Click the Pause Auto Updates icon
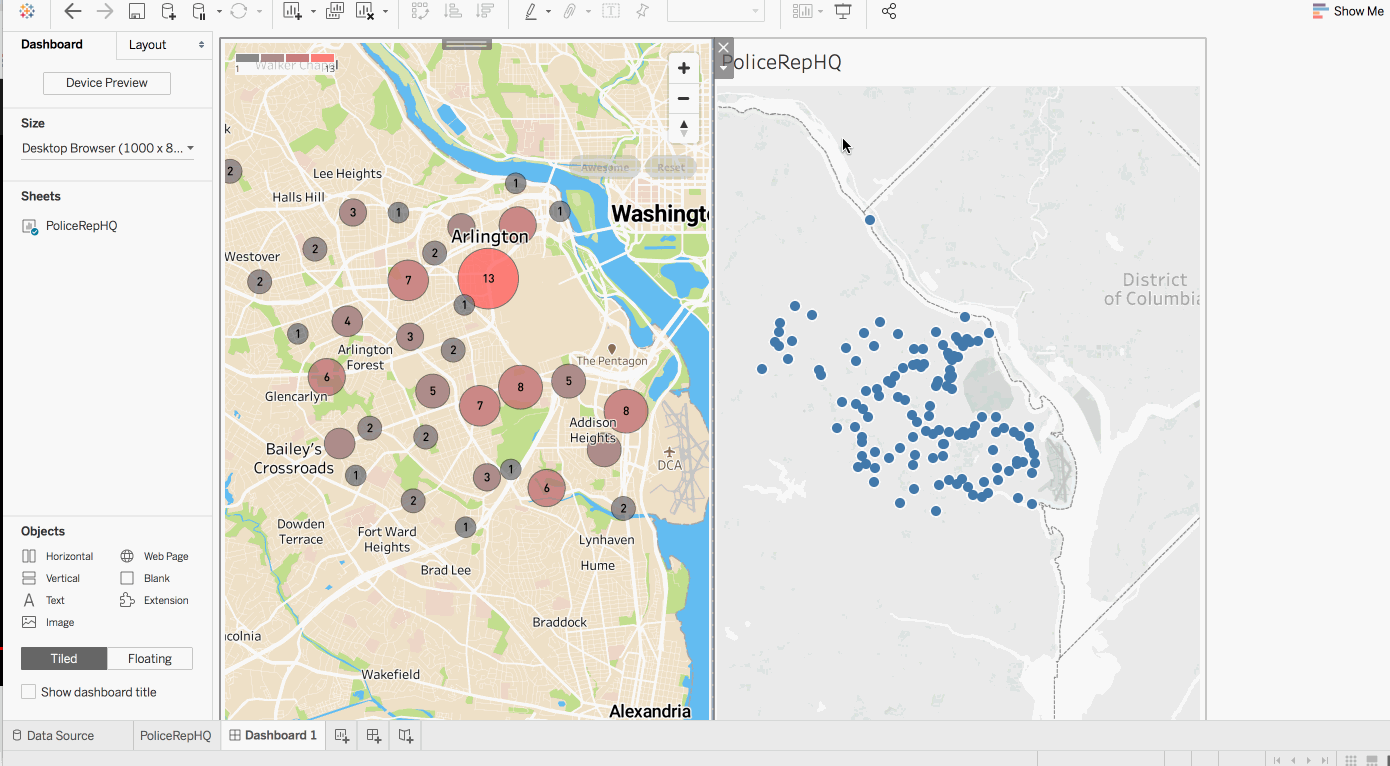 (x=198, y=11)
